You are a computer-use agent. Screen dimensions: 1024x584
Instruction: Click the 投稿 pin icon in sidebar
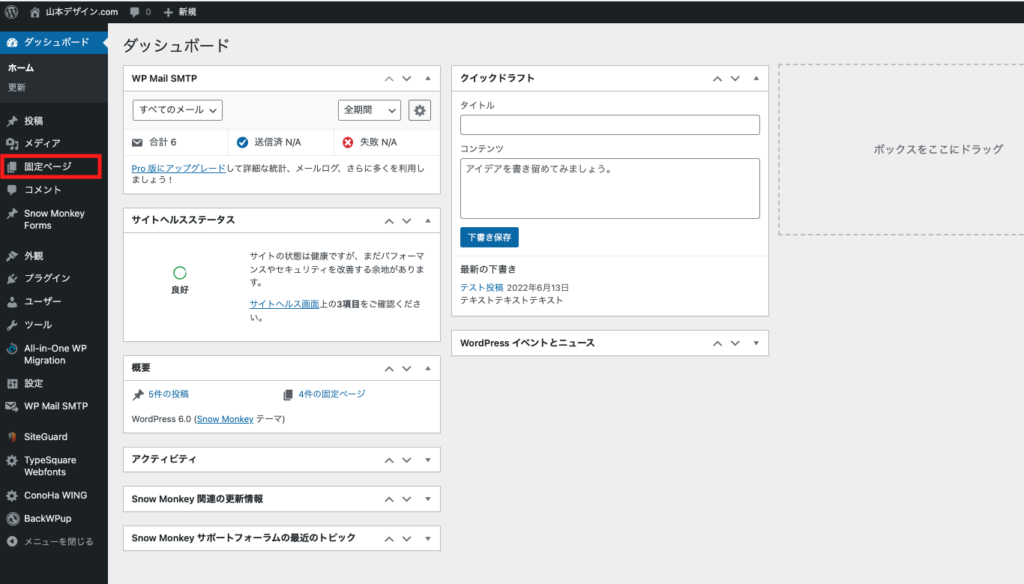pos(12,121)
